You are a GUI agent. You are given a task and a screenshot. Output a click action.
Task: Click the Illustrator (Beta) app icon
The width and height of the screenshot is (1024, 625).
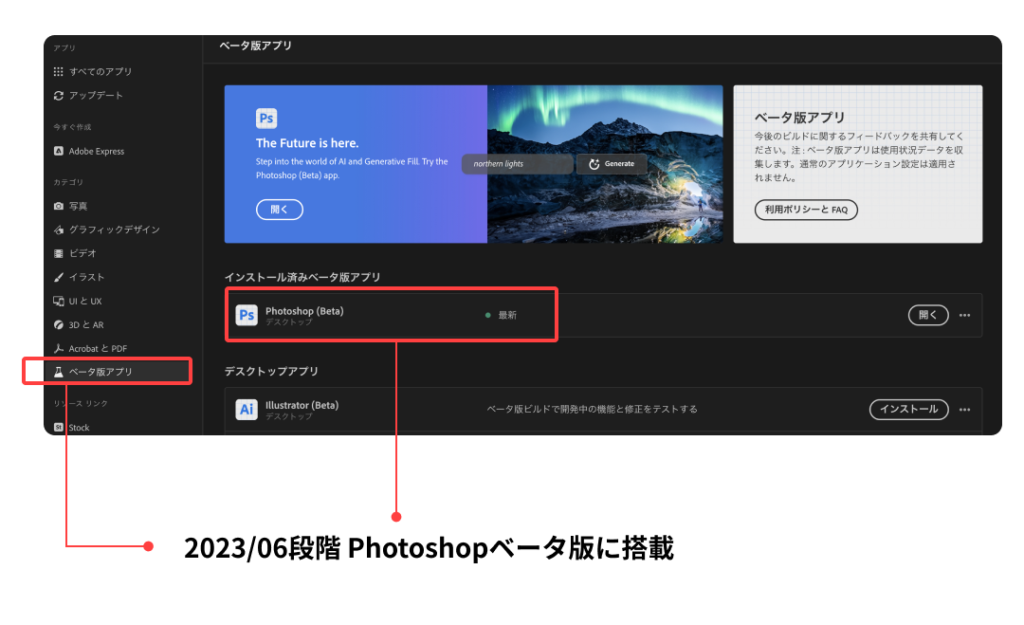click(246, 409)
